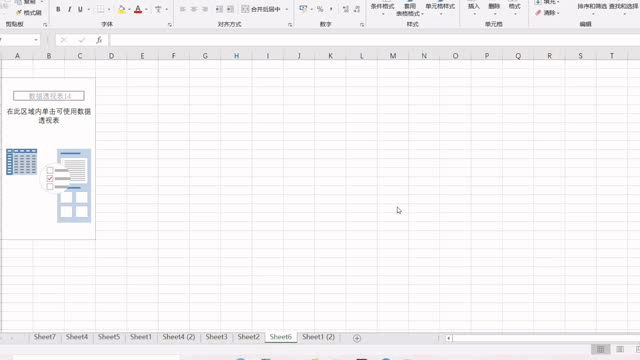This screenshot has width=640, height=360.
Task: Click horizontal scrollbar left arrow
Action: tap(449, 338)
